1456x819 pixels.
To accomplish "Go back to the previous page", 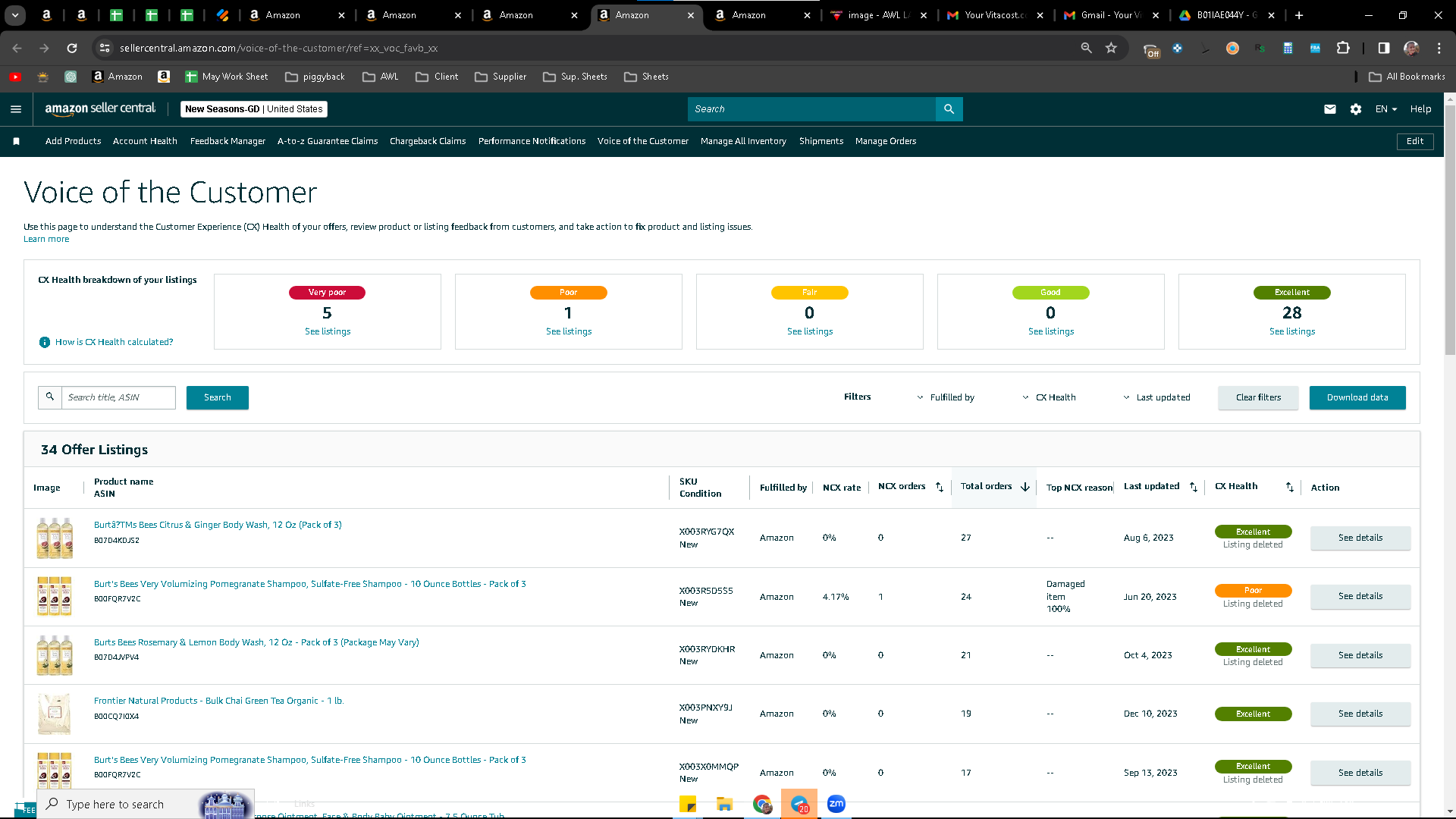I will coord(17,48).
